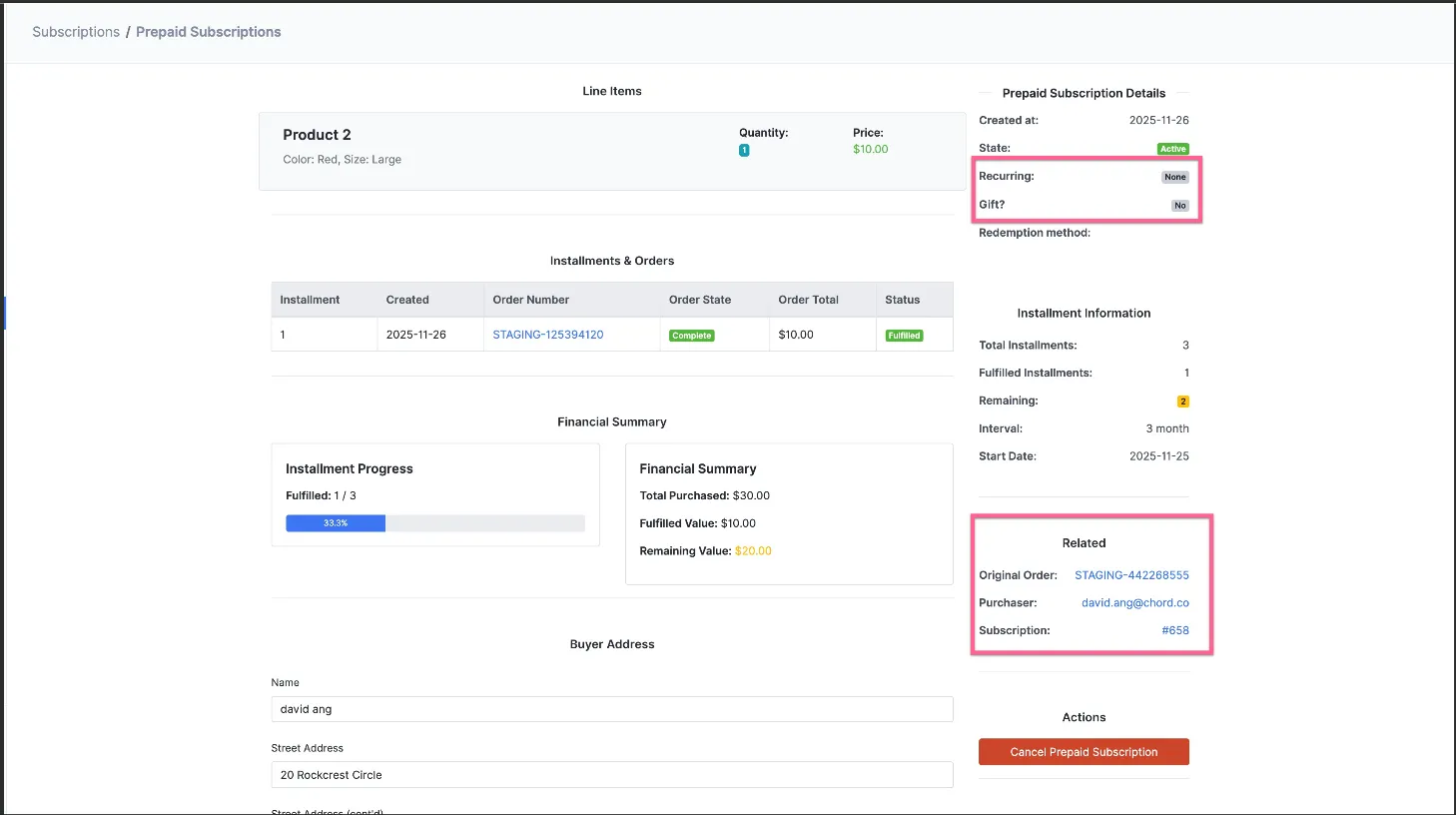Open order STAGING-125394120 from the installments table
This screenshot has height=815, width=1456.
548,335
